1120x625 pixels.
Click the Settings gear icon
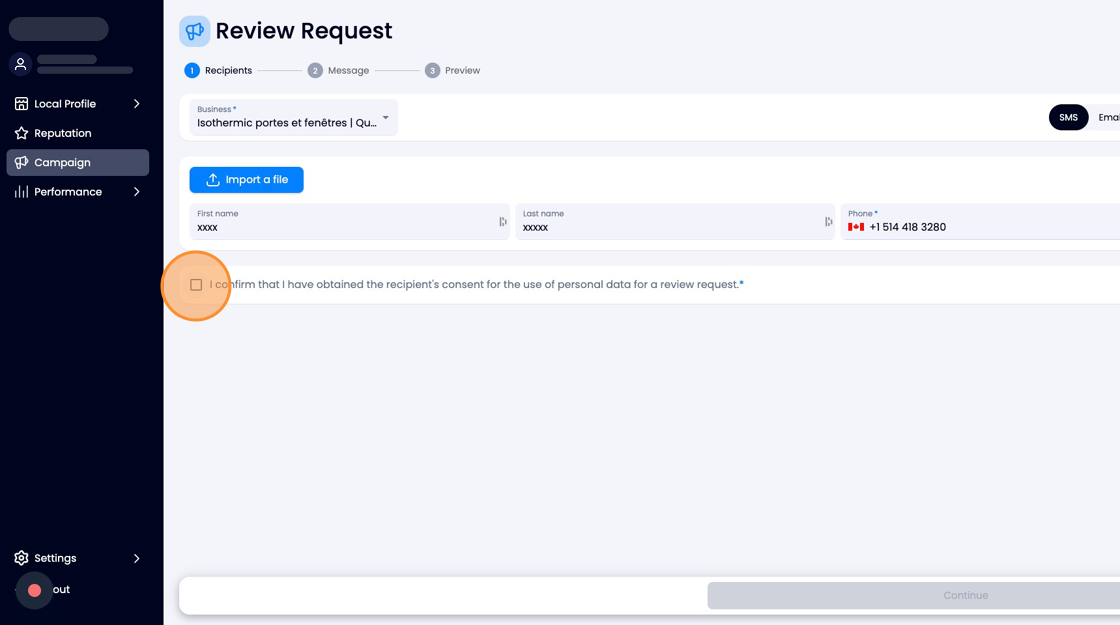coord(21,558)
